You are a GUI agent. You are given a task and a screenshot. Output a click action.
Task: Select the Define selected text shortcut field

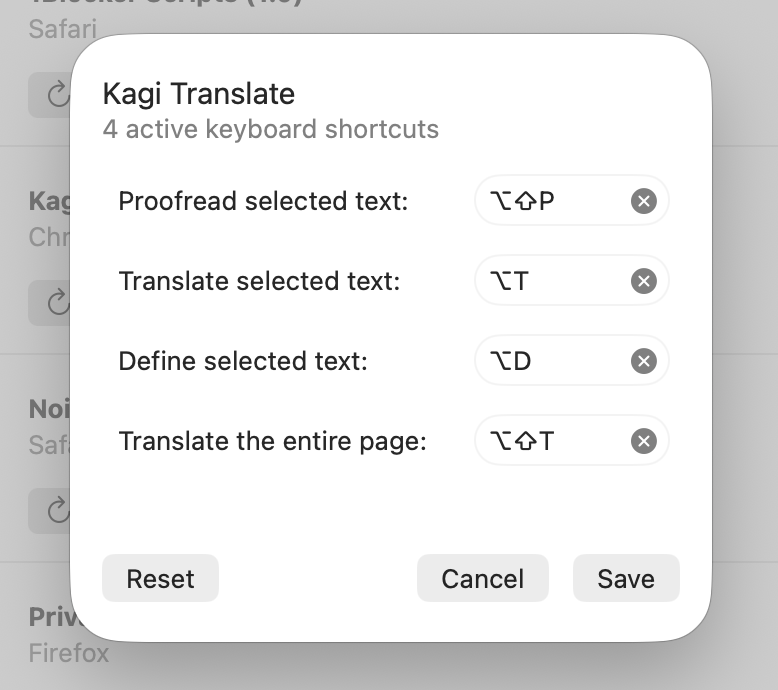point(550,361)
